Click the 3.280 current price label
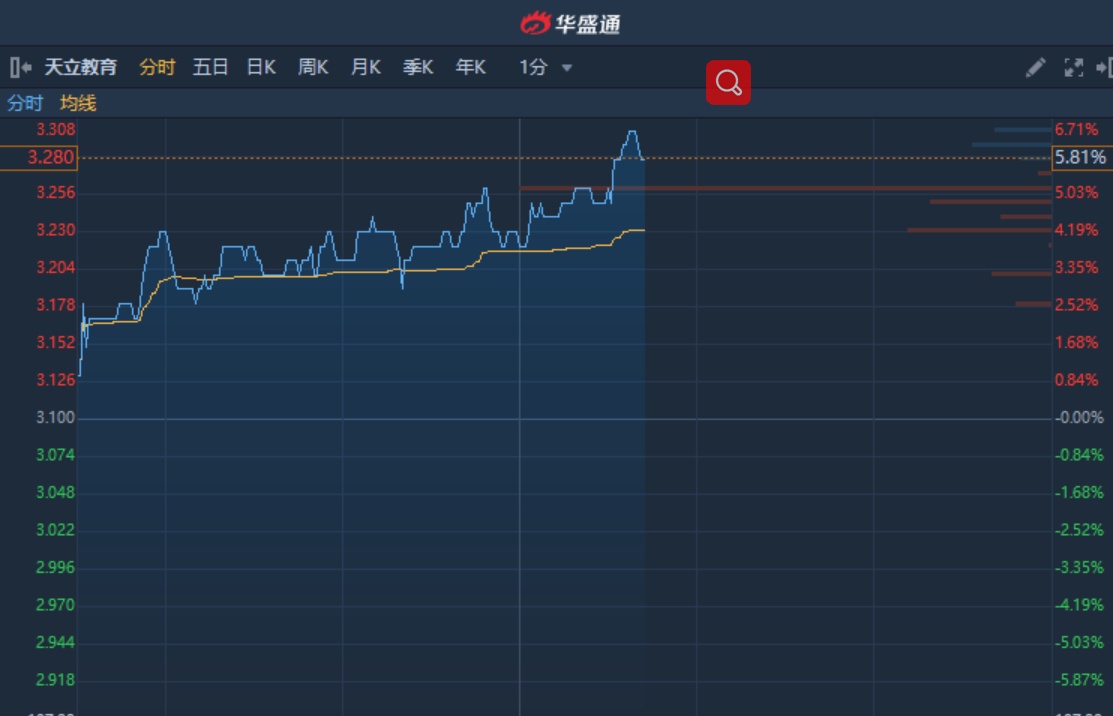This screenshot has height=716, width=1113. [x=51, y=158]
